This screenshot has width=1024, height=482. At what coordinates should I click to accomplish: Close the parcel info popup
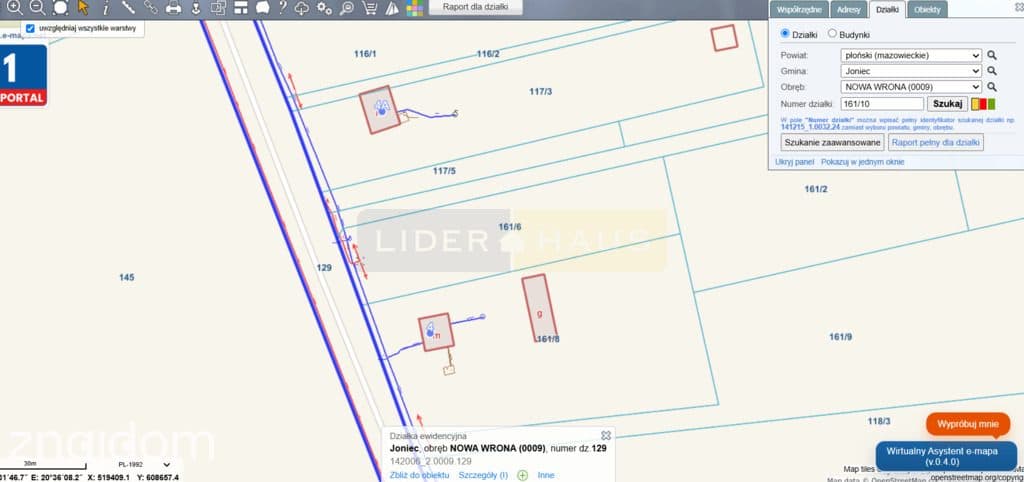click(606, 435)
